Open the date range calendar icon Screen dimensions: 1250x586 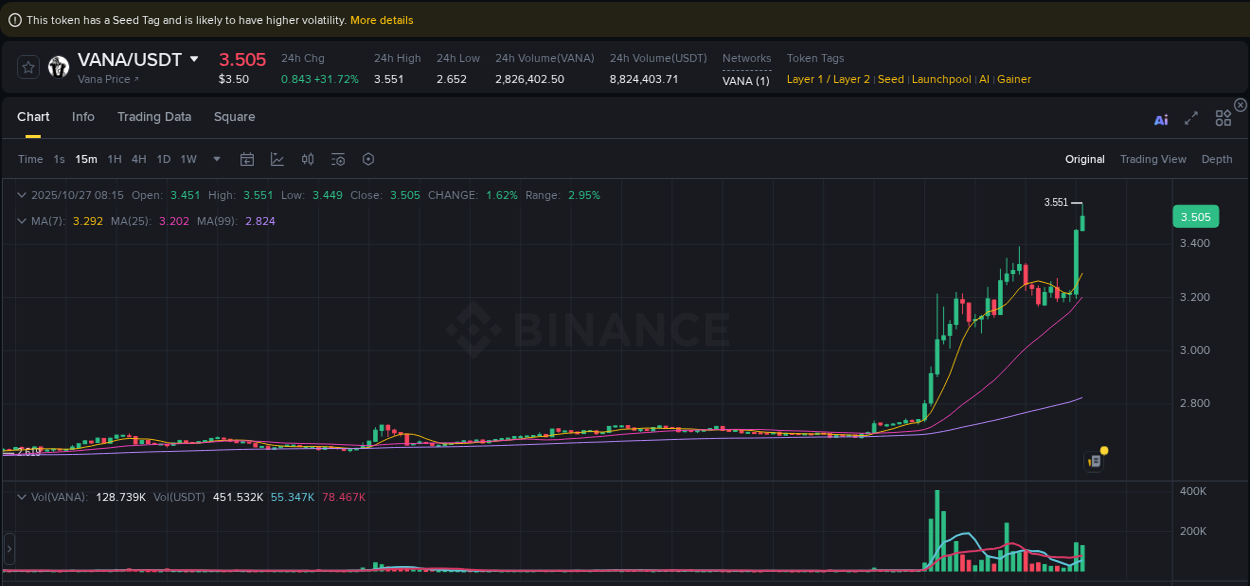[247, 159]
